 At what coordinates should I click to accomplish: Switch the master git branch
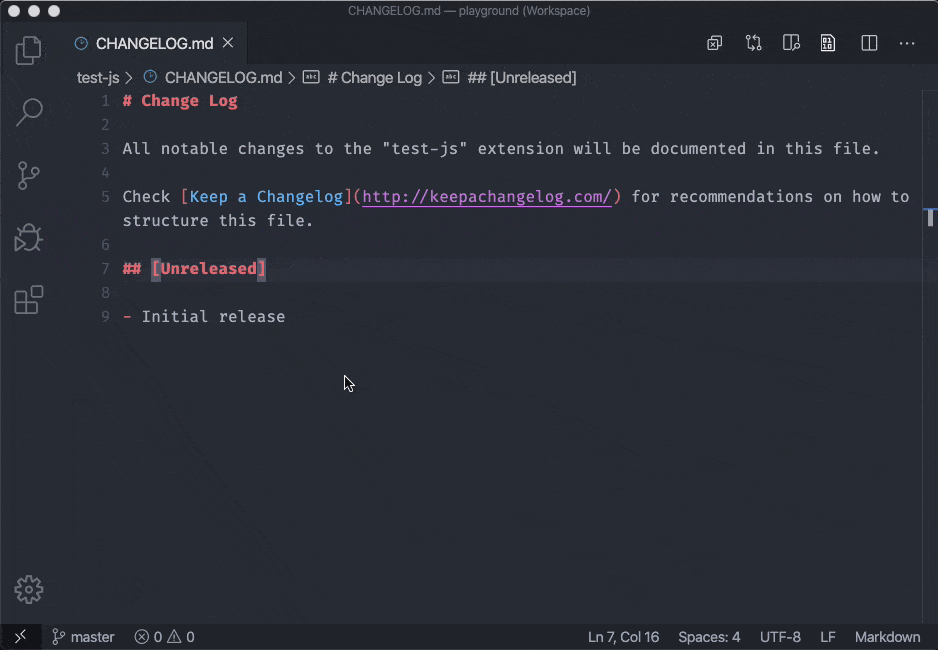point(82,637)
